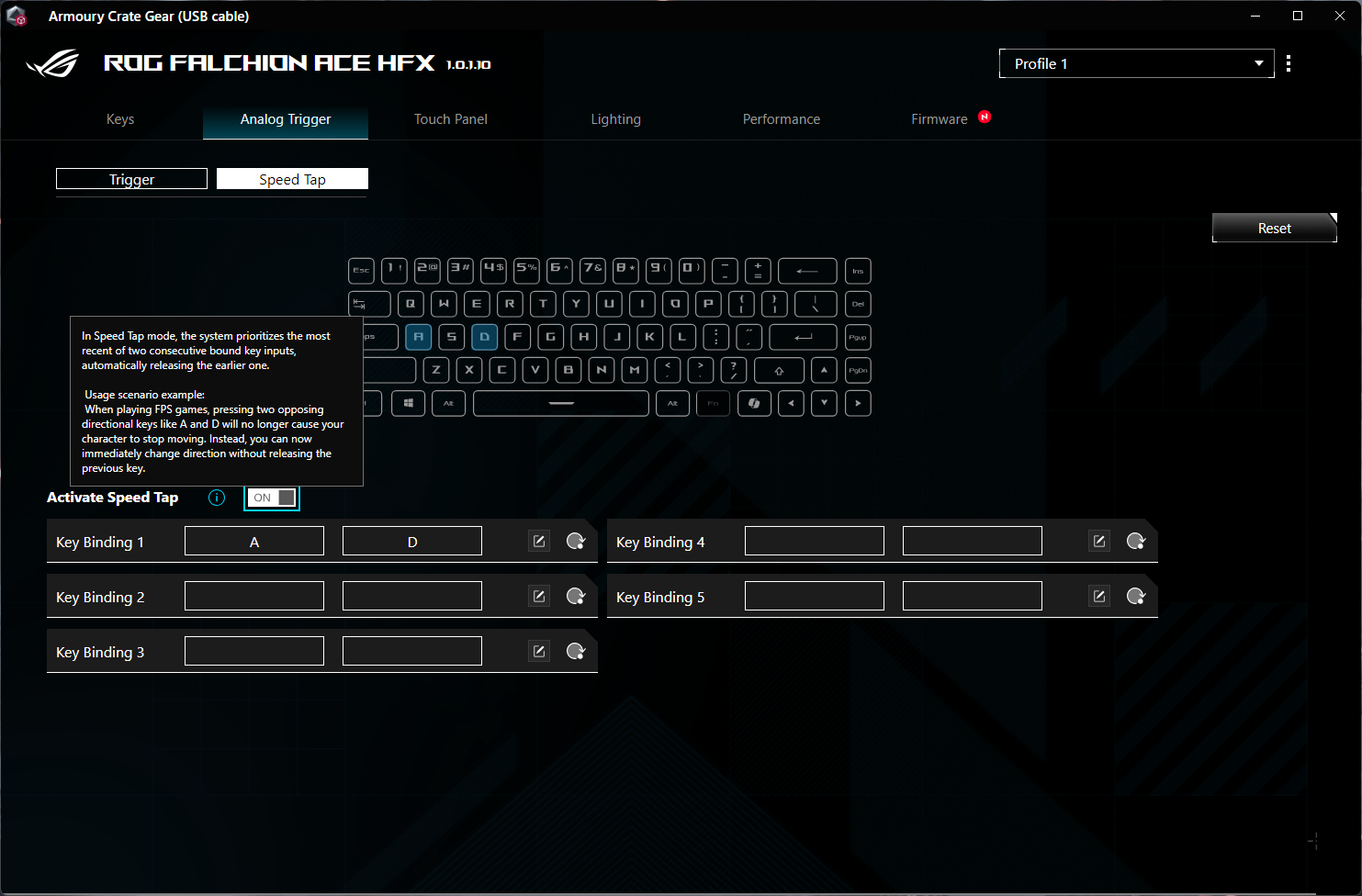Choose the right arrow key on diagram

coord(858,403)
